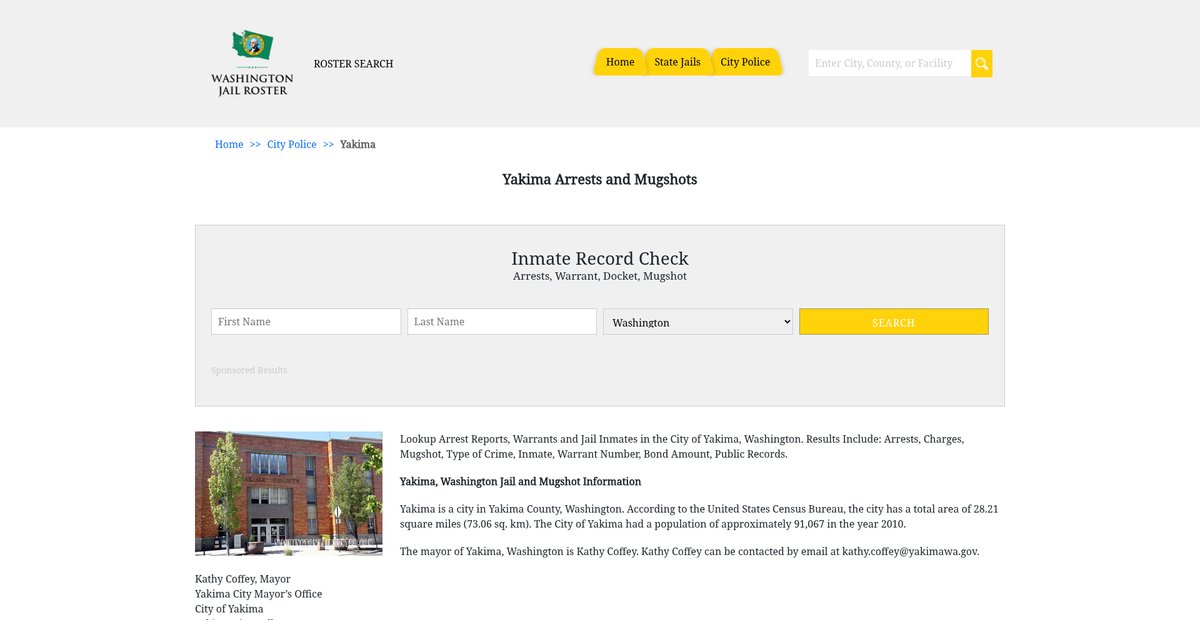The width and height of the screenshot is (1200, 620).
Task: Open the Home navigation tab
Action: pyautogui.click(x=620, y=62)
